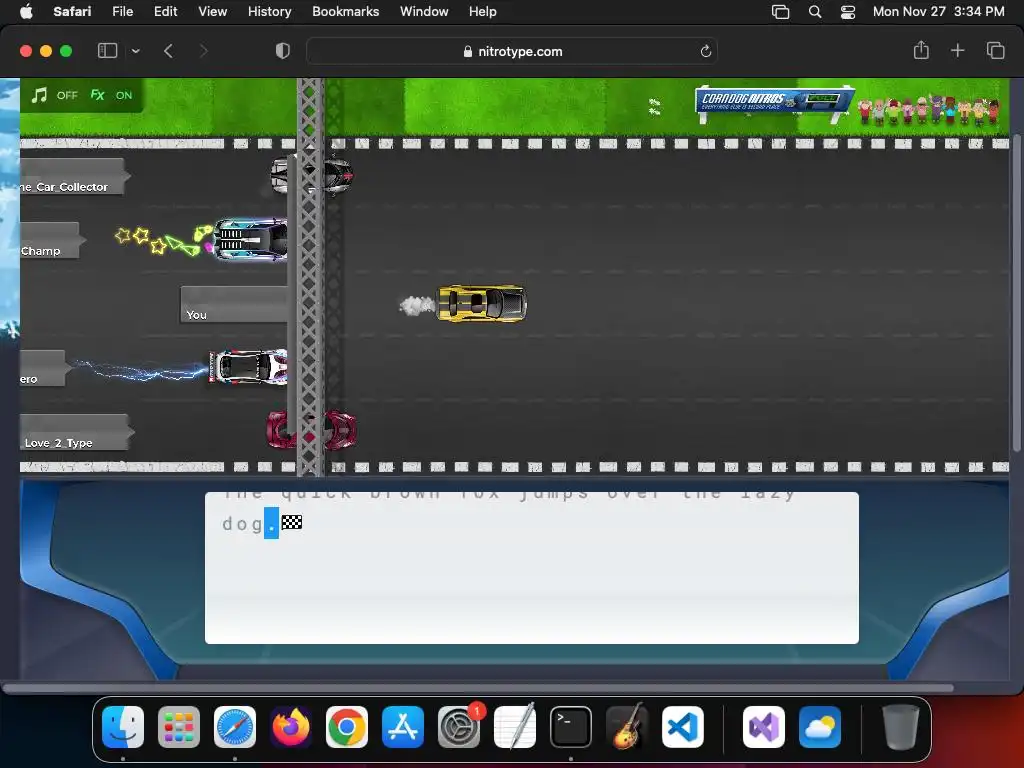Click the forward navigation arrow
Screen dimensions: 1024x768
point(203,51)
